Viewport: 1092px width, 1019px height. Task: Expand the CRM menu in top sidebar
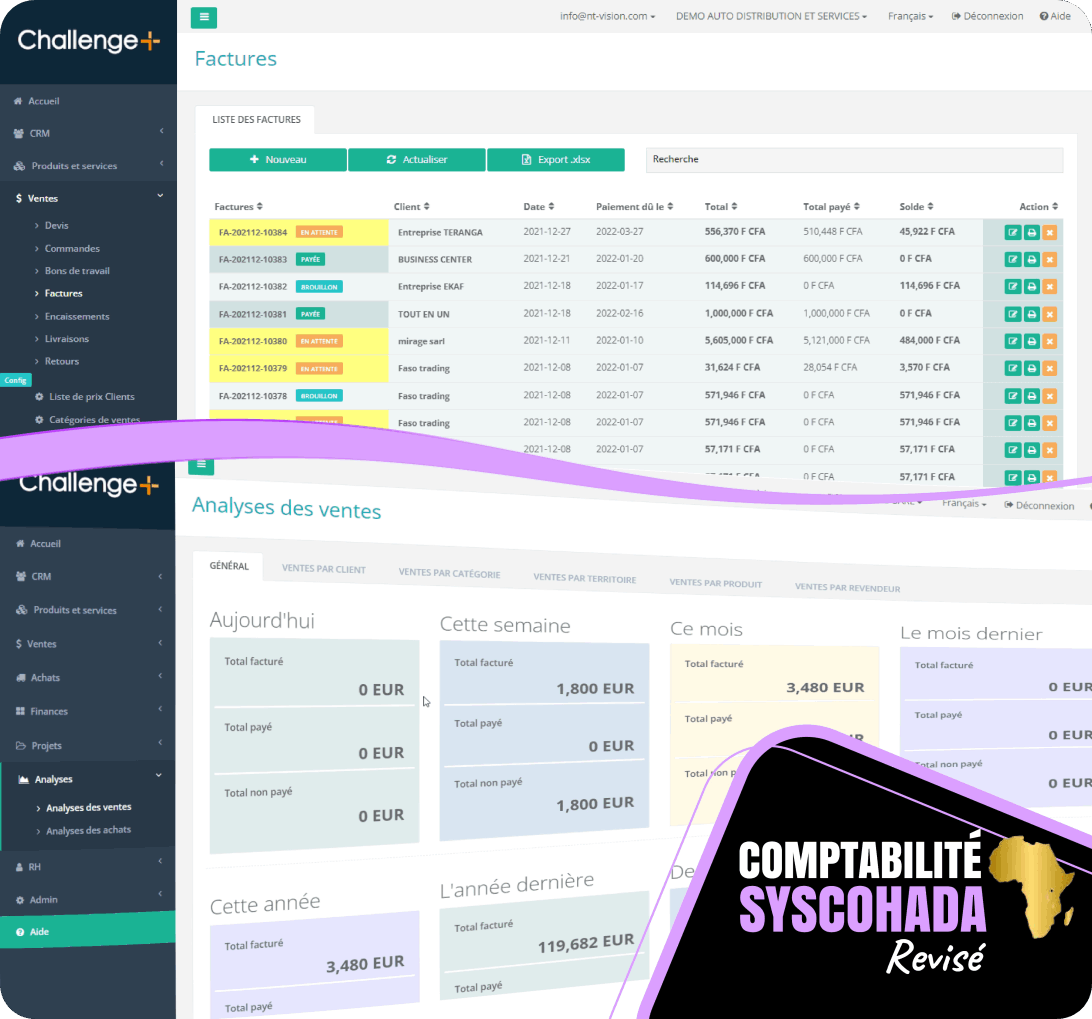(88, 133)
